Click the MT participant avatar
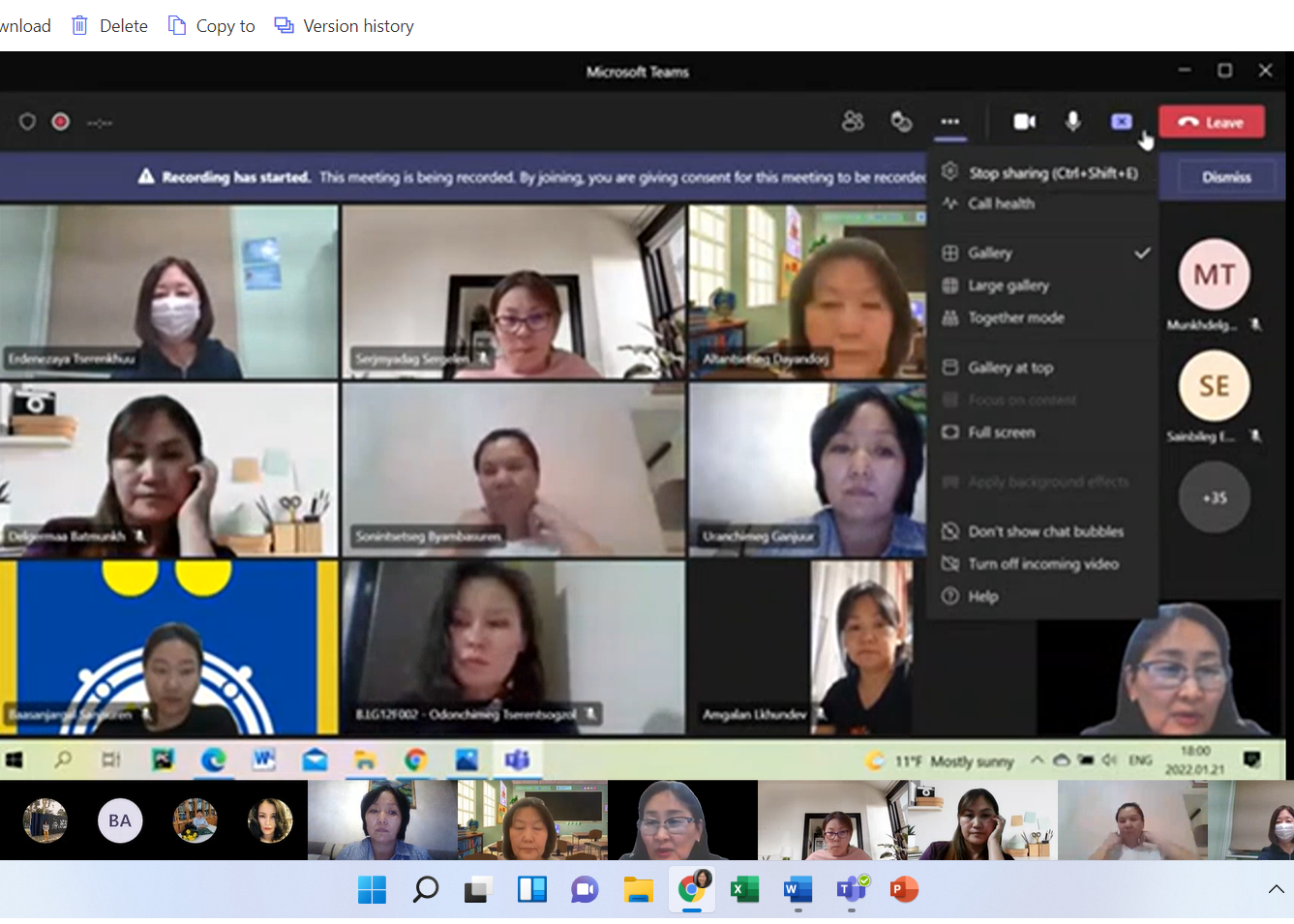The width and height of the screenshot is (1294, 924). (x=1215, y=275)
